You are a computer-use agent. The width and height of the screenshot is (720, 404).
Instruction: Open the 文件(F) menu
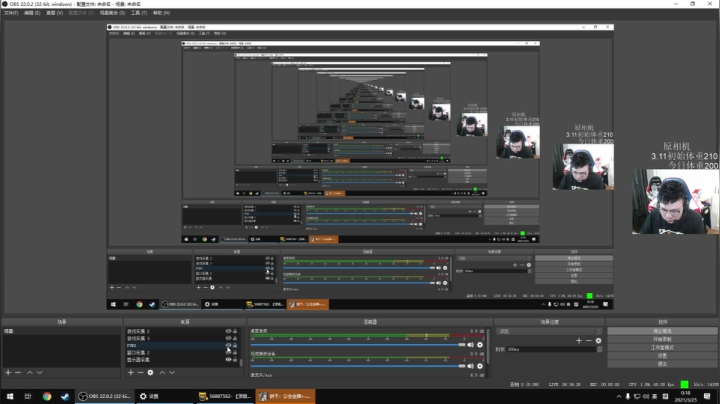click(11, 13)
